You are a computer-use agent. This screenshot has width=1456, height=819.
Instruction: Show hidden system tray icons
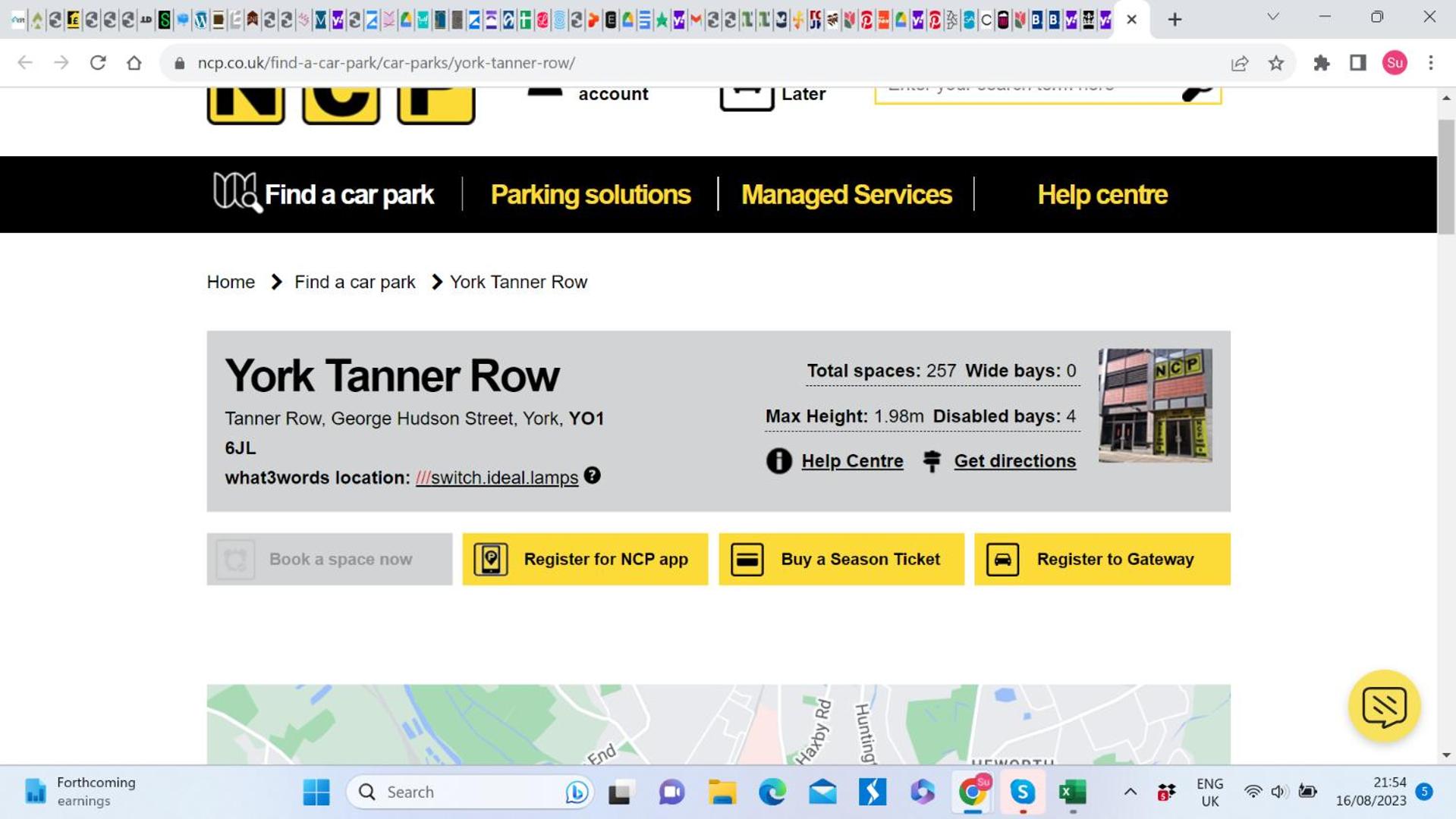(1130, 792)
